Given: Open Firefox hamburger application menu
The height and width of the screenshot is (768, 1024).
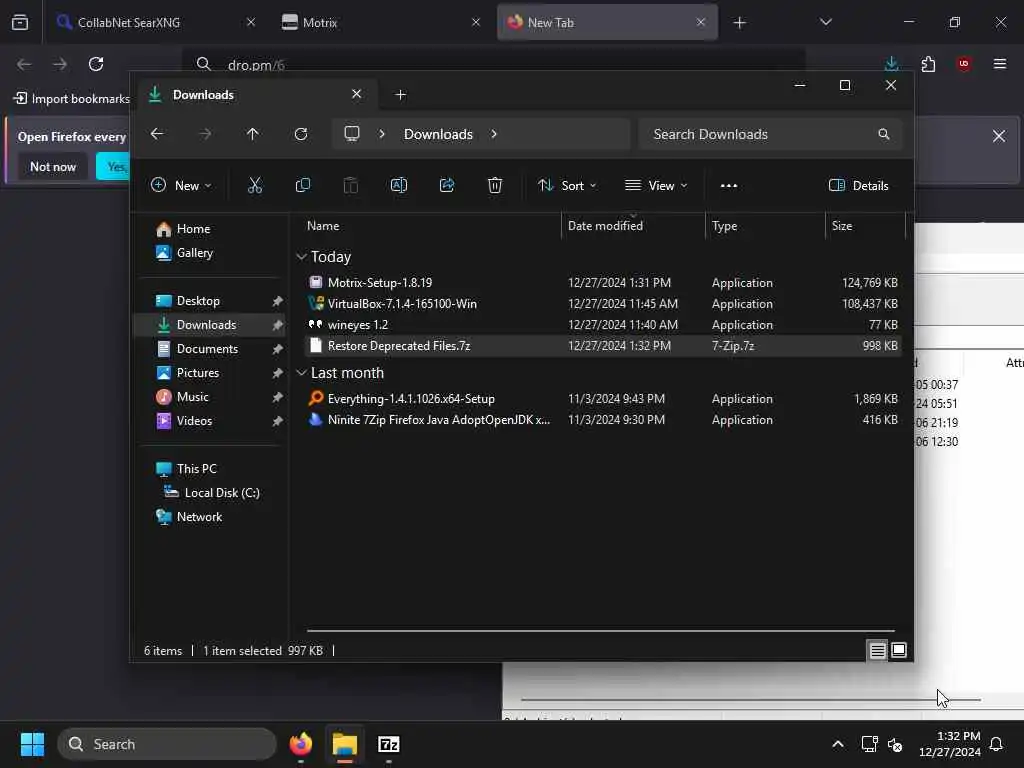Looking at the screenshot, I should coord(1000,64).
